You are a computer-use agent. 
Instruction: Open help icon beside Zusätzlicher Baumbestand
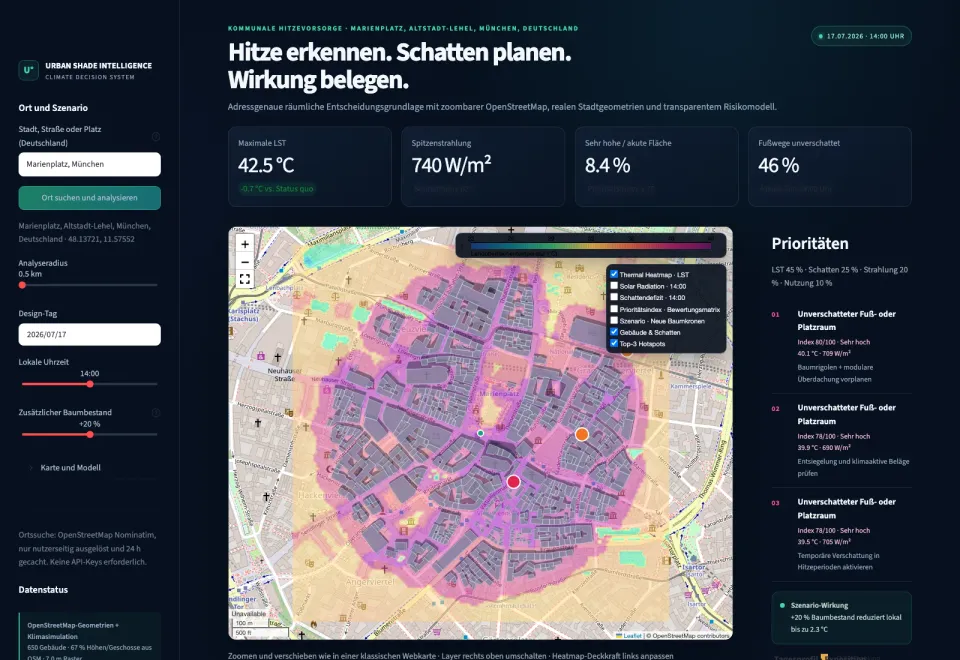[x=156, y=413]
